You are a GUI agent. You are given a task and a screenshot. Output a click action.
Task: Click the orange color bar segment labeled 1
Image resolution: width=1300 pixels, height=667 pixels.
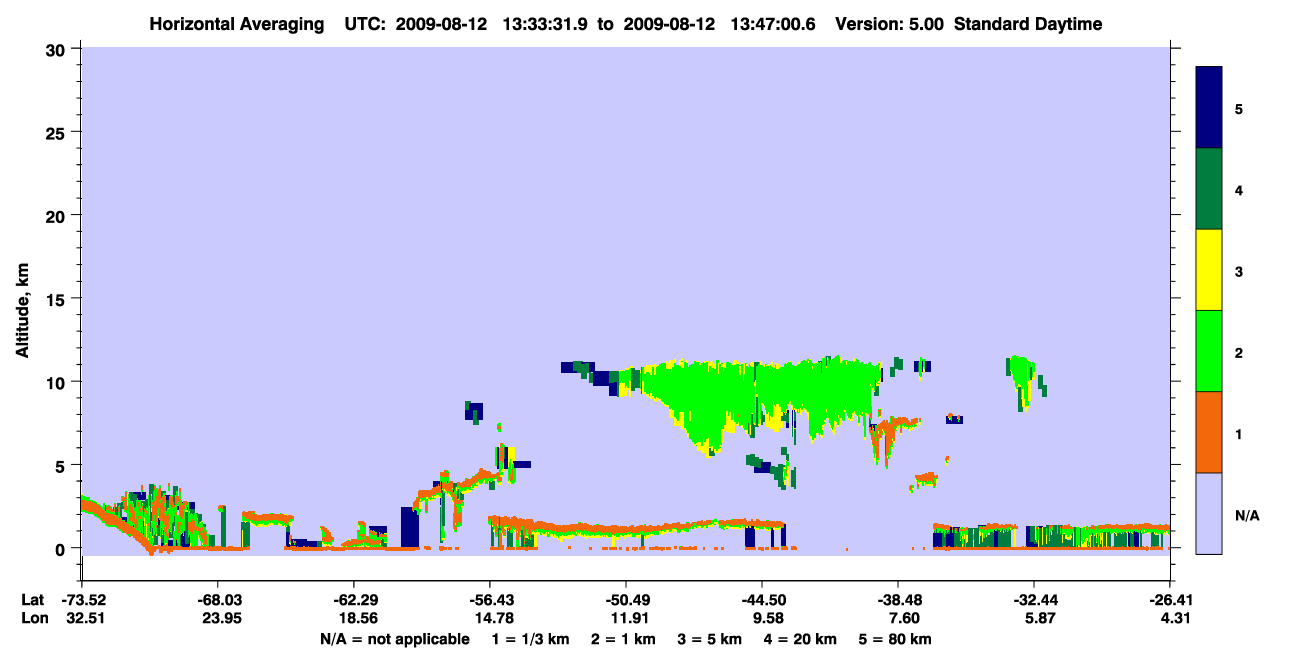pos(1209,432)
